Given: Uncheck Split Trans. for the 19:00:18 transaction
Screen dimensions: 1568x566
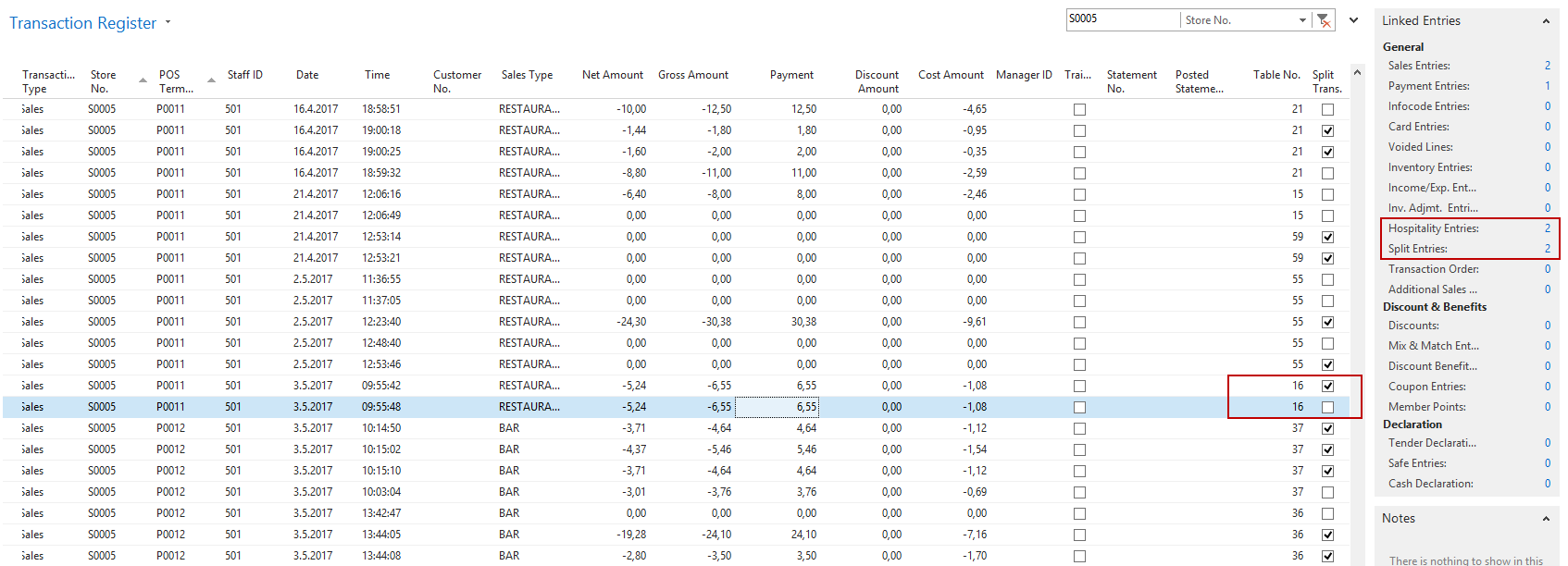Looking at the screenshot, I should pos(1327,131).
